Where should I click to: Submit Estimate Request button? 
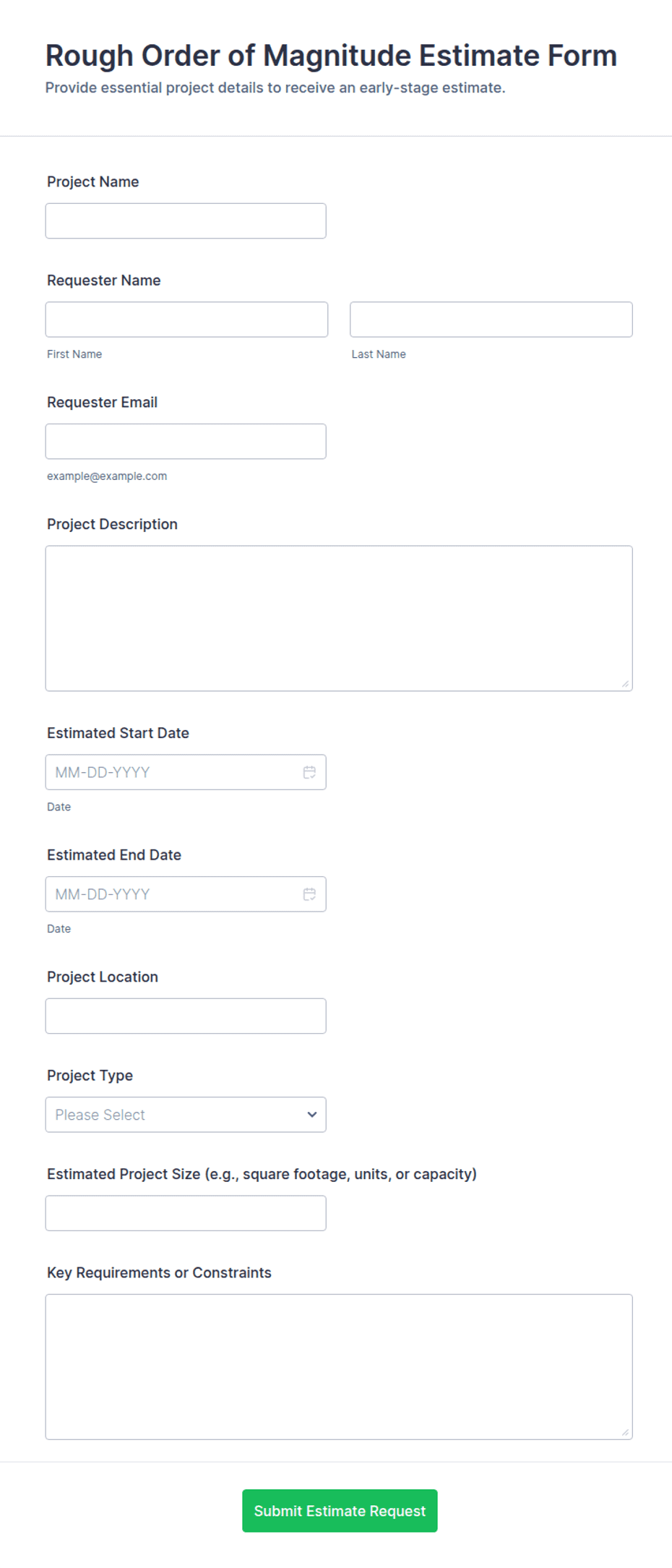pyautogui.click(x=340, y=1510)
